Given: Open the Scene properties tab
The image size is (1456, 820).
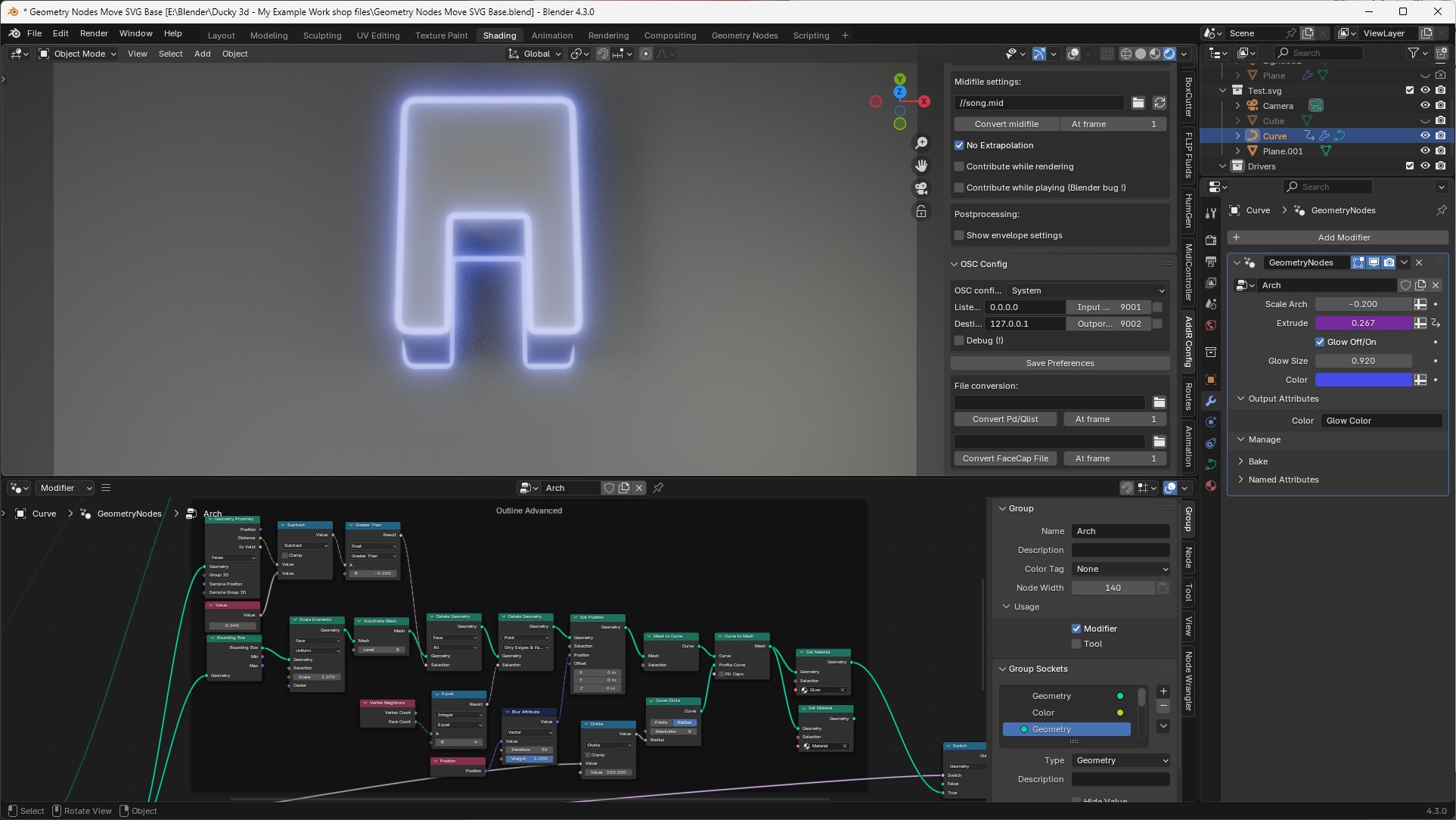Looking at the screenshot, I should pos(1211,304).
